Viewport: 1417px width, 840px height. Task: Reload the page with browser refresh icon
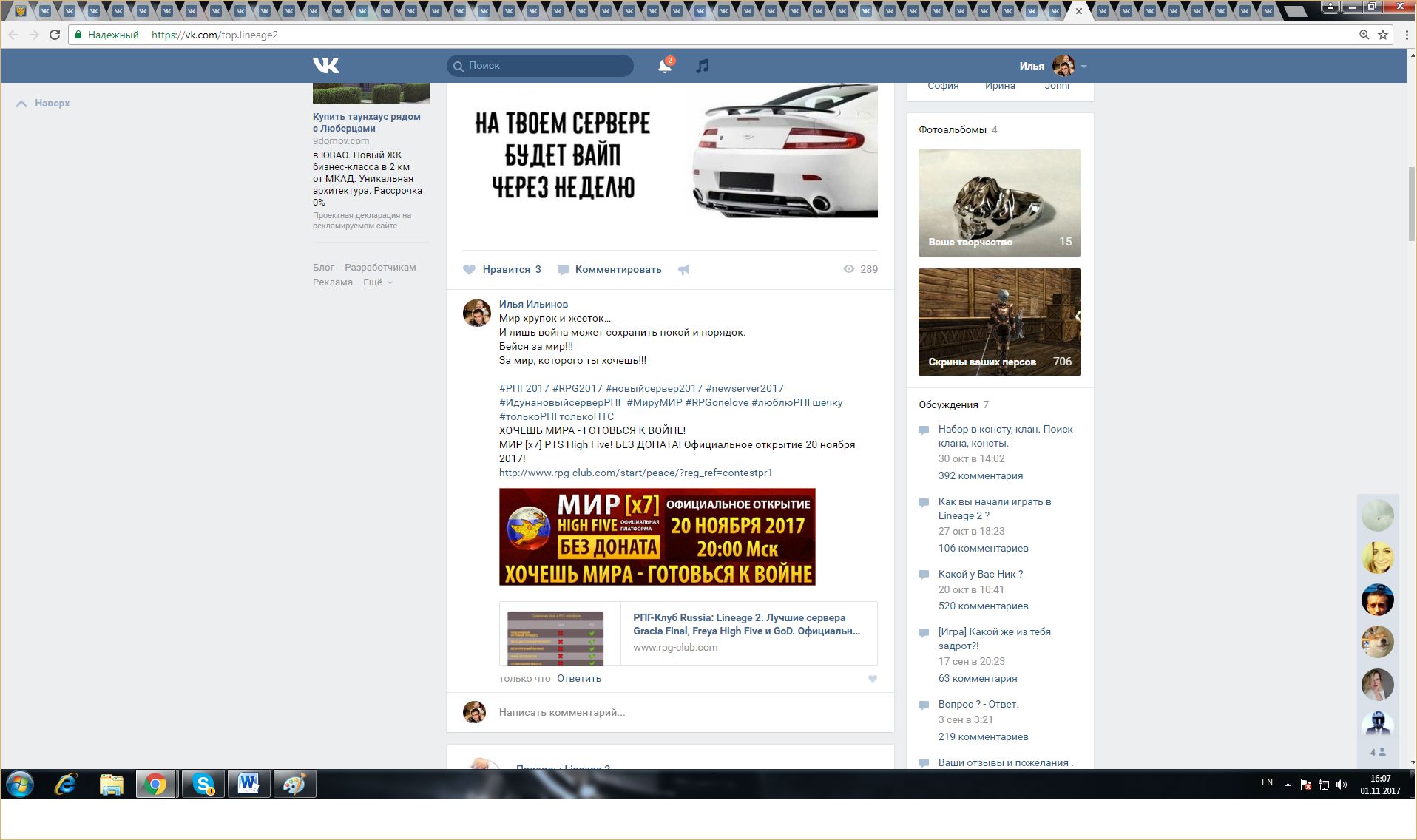55,35
